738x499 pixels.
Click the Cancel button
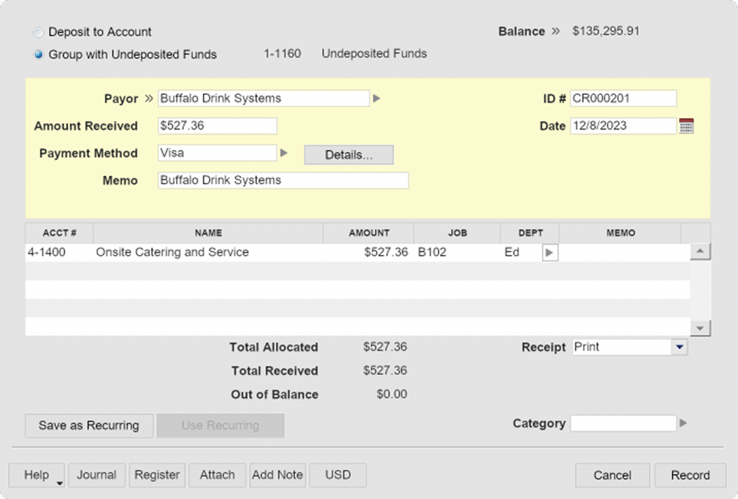(x=612, y=475)
